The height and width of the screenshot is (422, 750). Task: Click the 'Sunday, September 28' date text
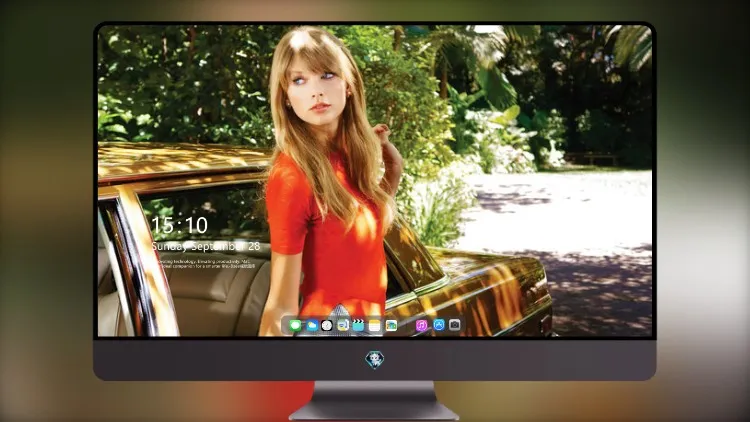pos(206,246)
